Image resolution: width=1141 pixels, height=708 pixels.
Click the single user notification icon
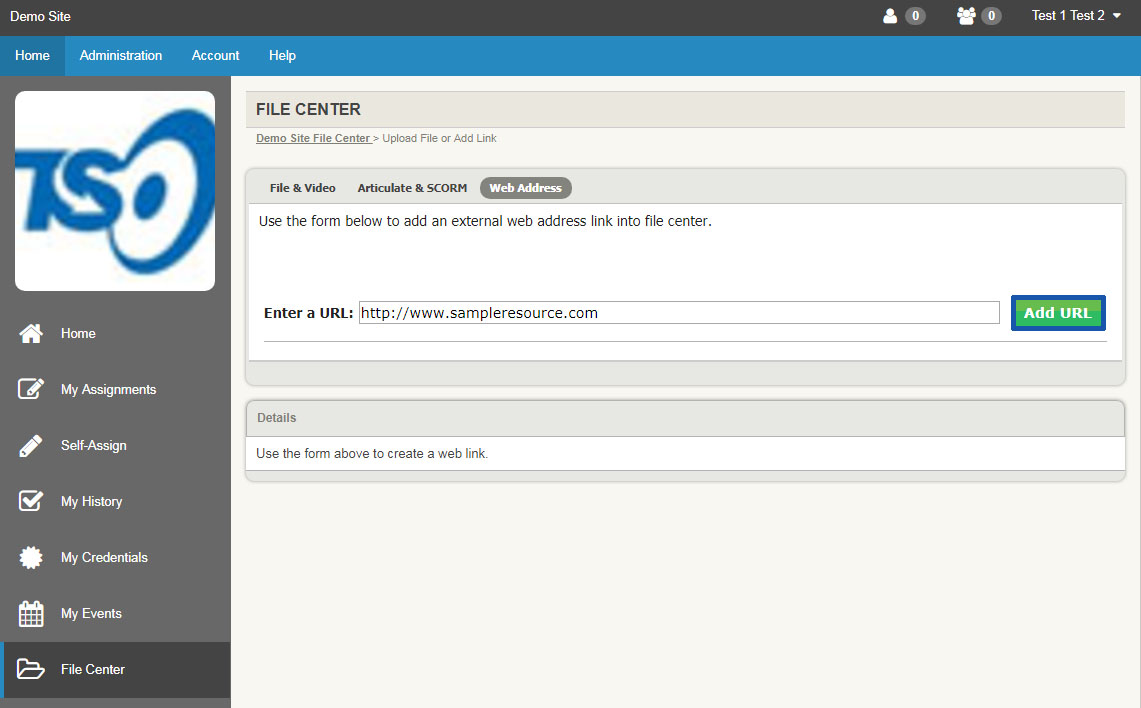tap(890, 16)
